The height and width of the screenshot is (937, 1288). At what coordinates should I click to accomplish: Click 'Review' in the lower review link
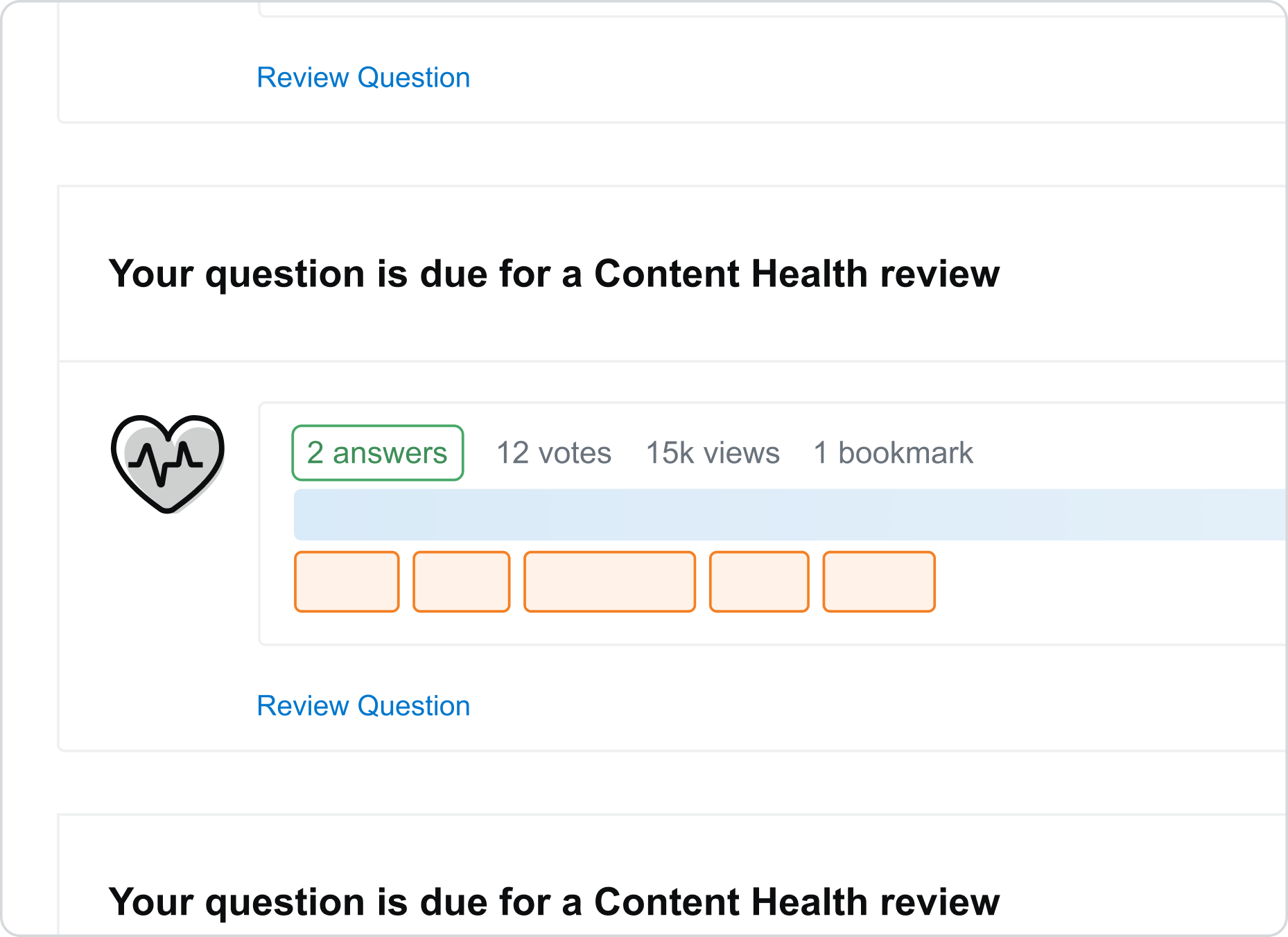click(303, 706)
